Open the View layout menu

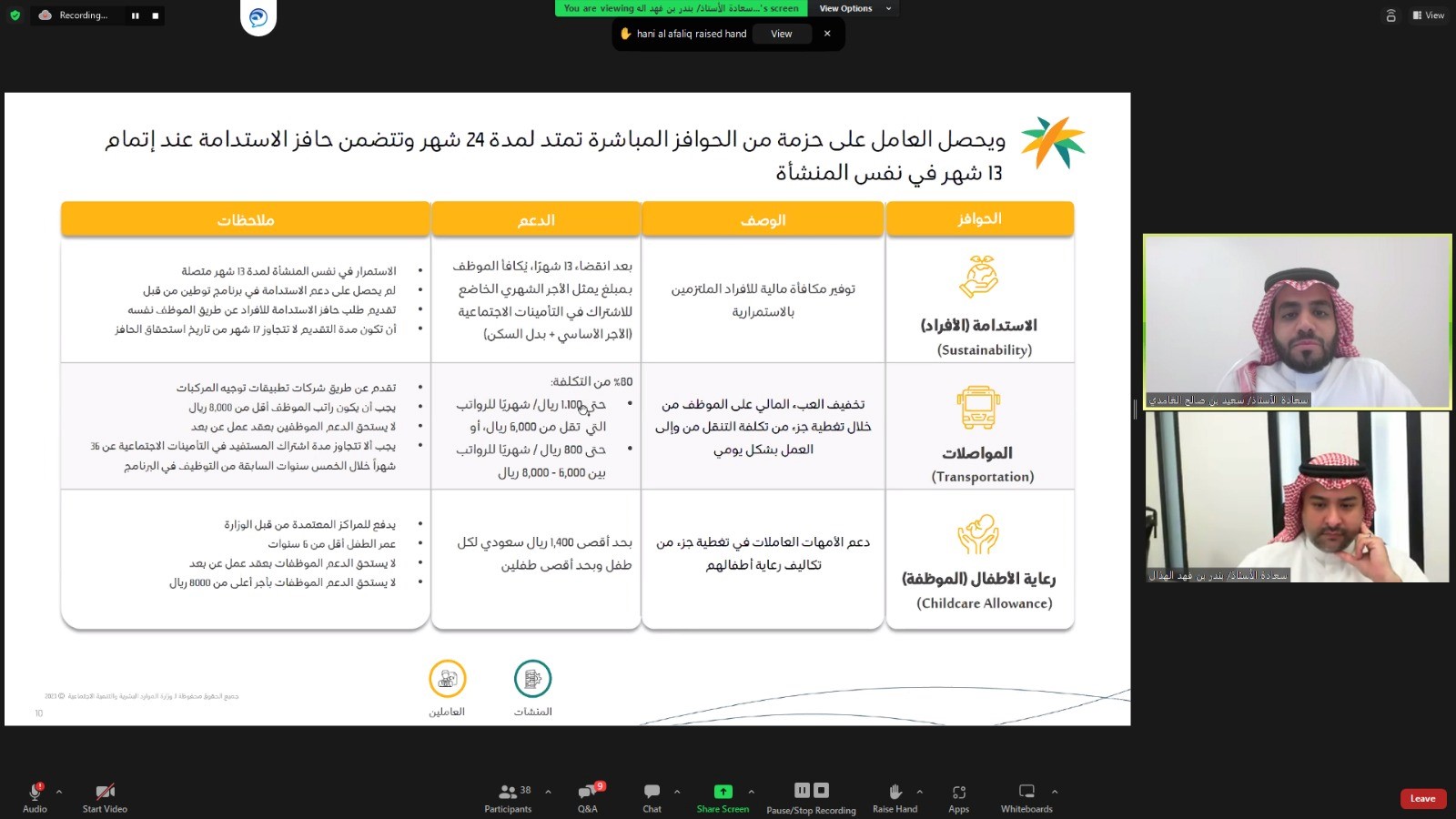pos(1429,15)
